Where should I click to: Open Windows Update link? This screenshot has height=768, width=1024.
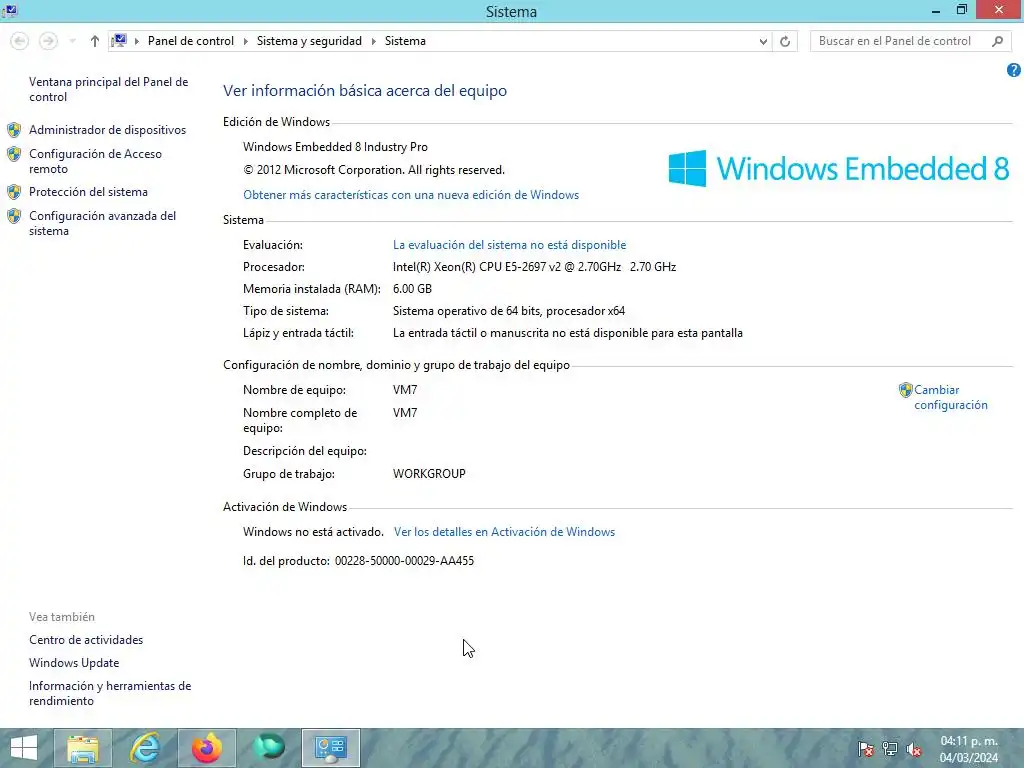point(74,663)
